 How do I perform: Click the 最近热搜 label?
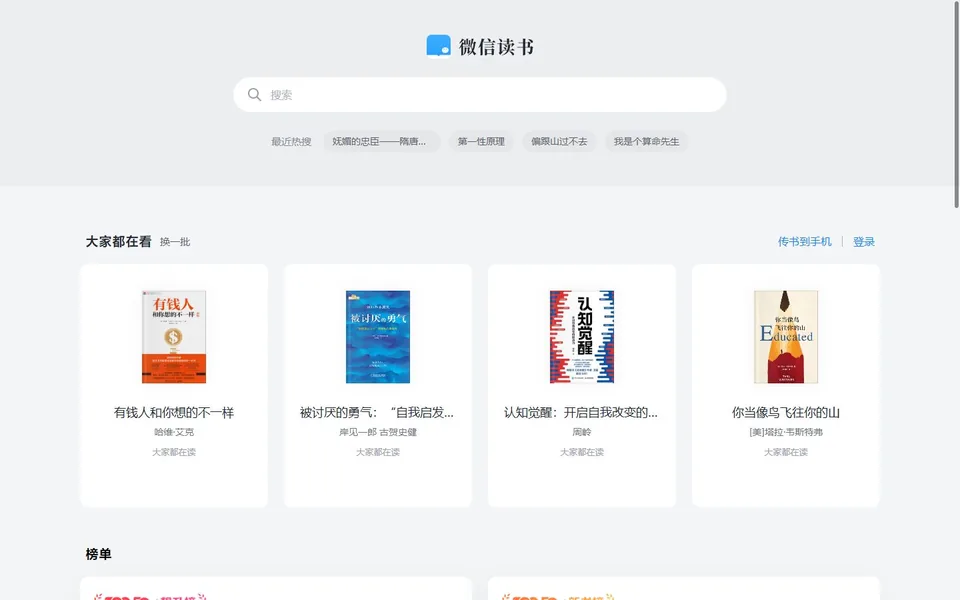click(x=291, y=141)
